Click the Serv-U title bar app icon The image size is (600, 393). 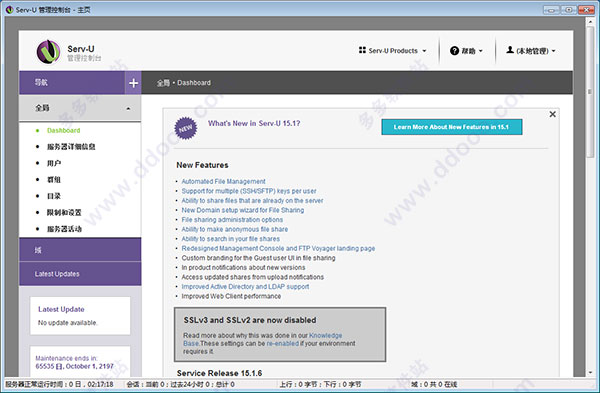[9, 10]
